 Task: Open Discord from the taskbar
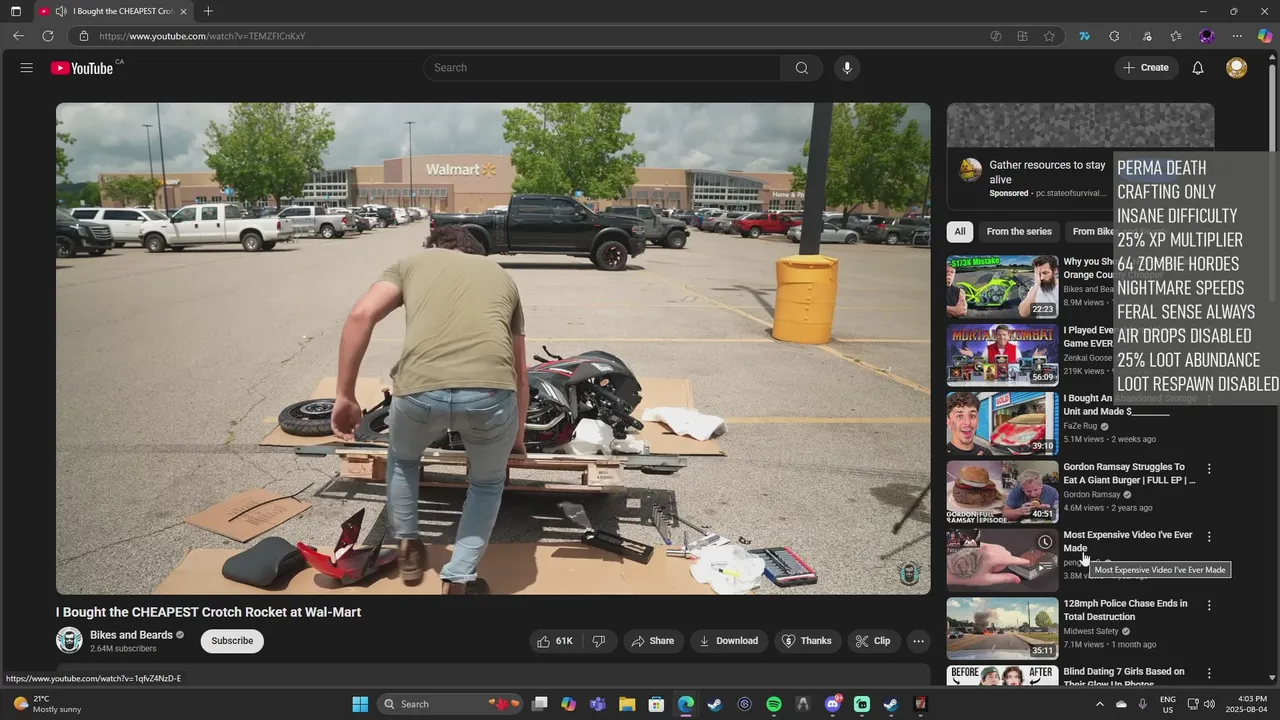(x=833, y=704)
